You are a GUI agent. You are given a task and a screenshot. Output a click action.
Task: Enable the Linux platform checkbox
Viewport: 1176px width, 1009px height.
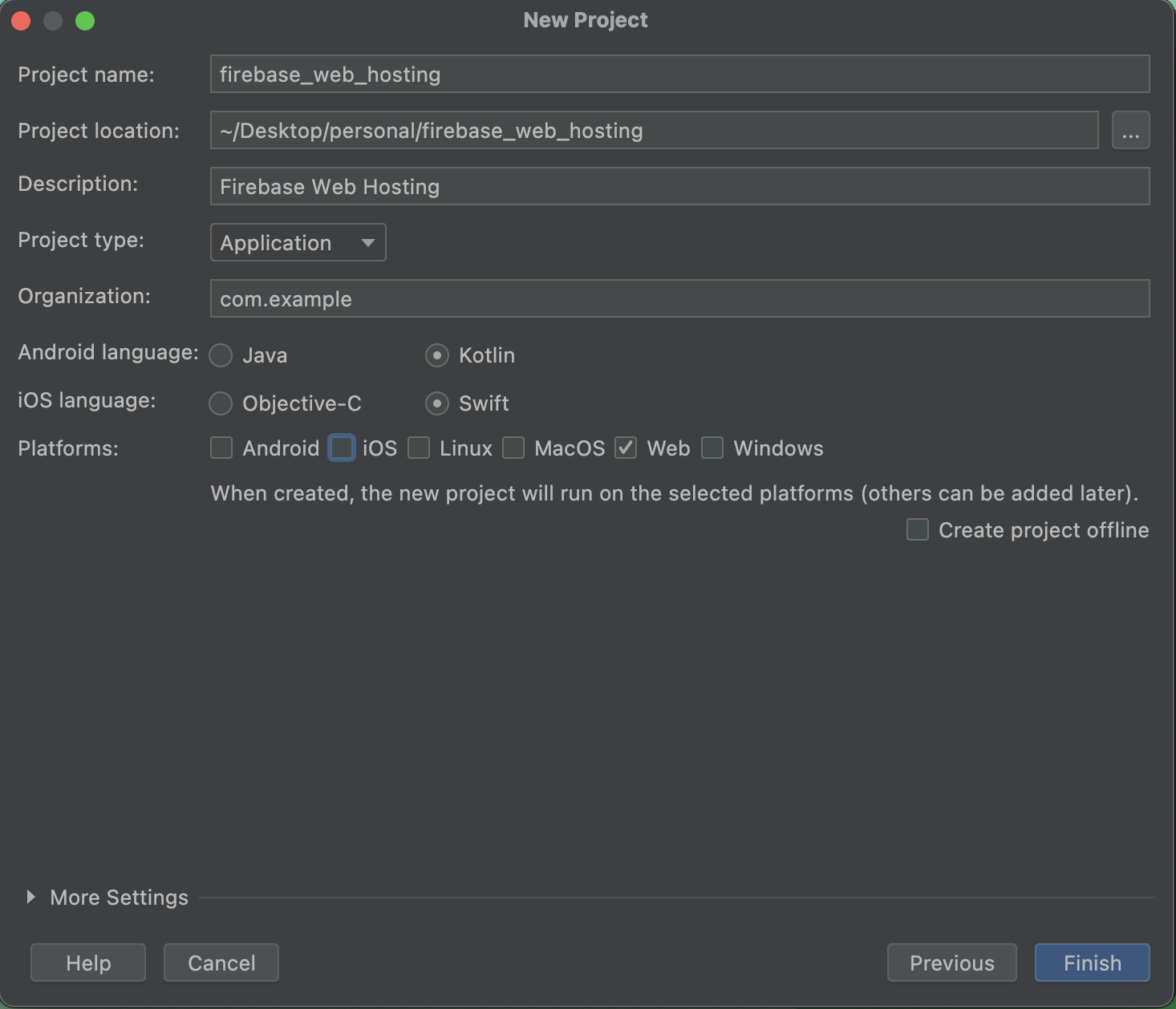(x=419, y=448)
